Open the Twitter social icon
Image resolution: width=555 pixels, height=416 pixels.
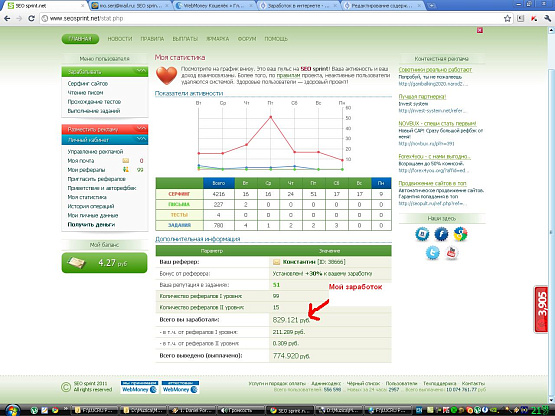point(433,253)
